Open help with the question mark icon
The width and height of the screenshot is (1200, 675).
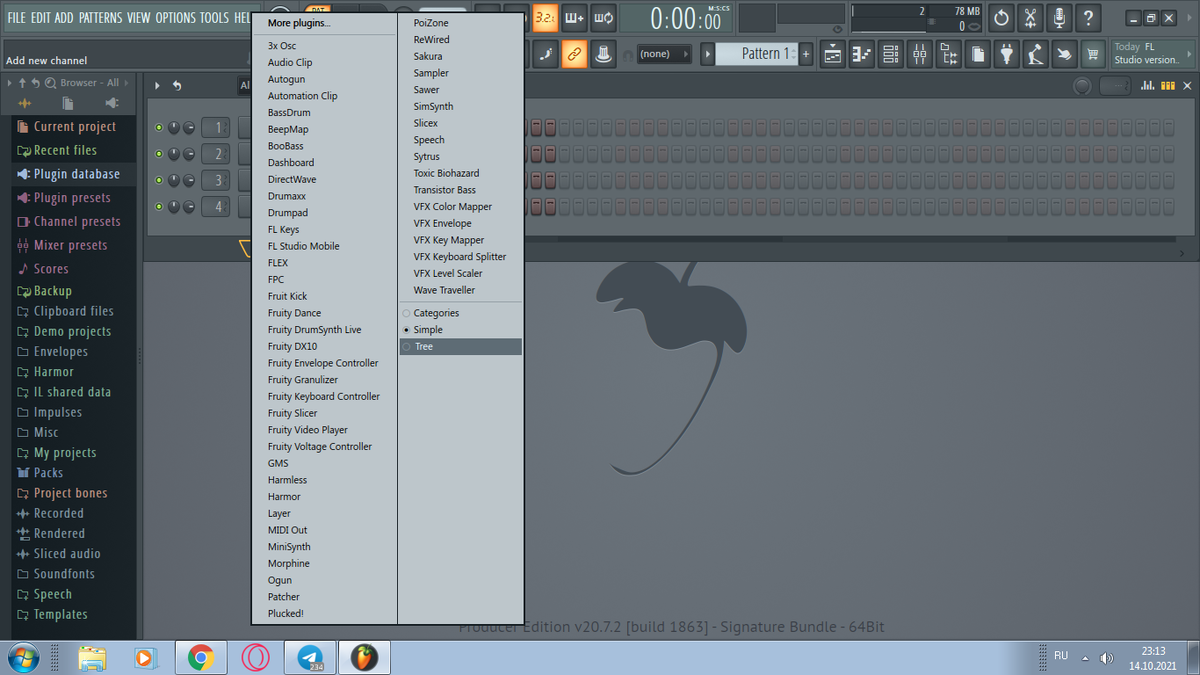coord(1088,18)
